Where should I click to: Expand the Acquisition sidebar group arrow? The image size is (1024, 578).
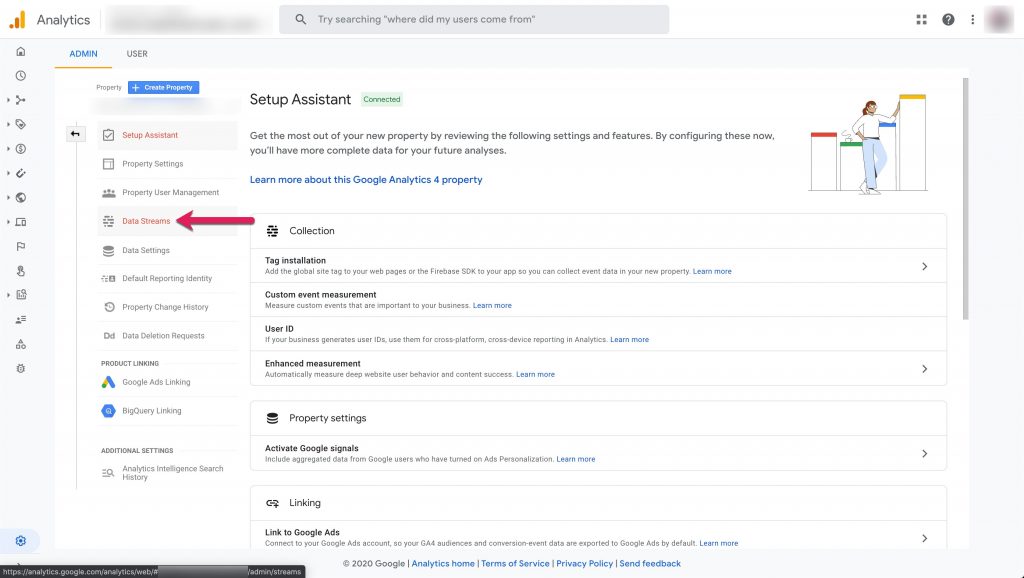[x=8, y=100]
